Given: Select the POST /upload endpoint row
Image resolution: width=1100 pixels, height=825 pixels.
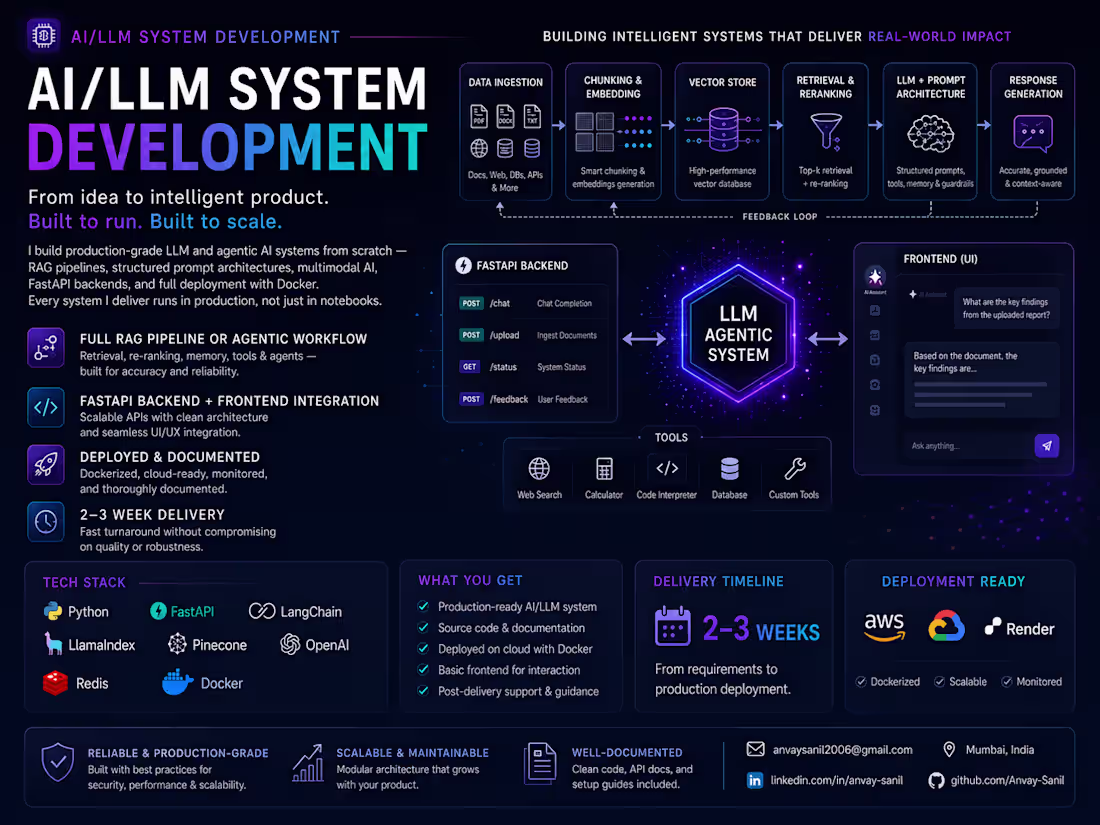Looking at the screenshot, I should (530, 335).
